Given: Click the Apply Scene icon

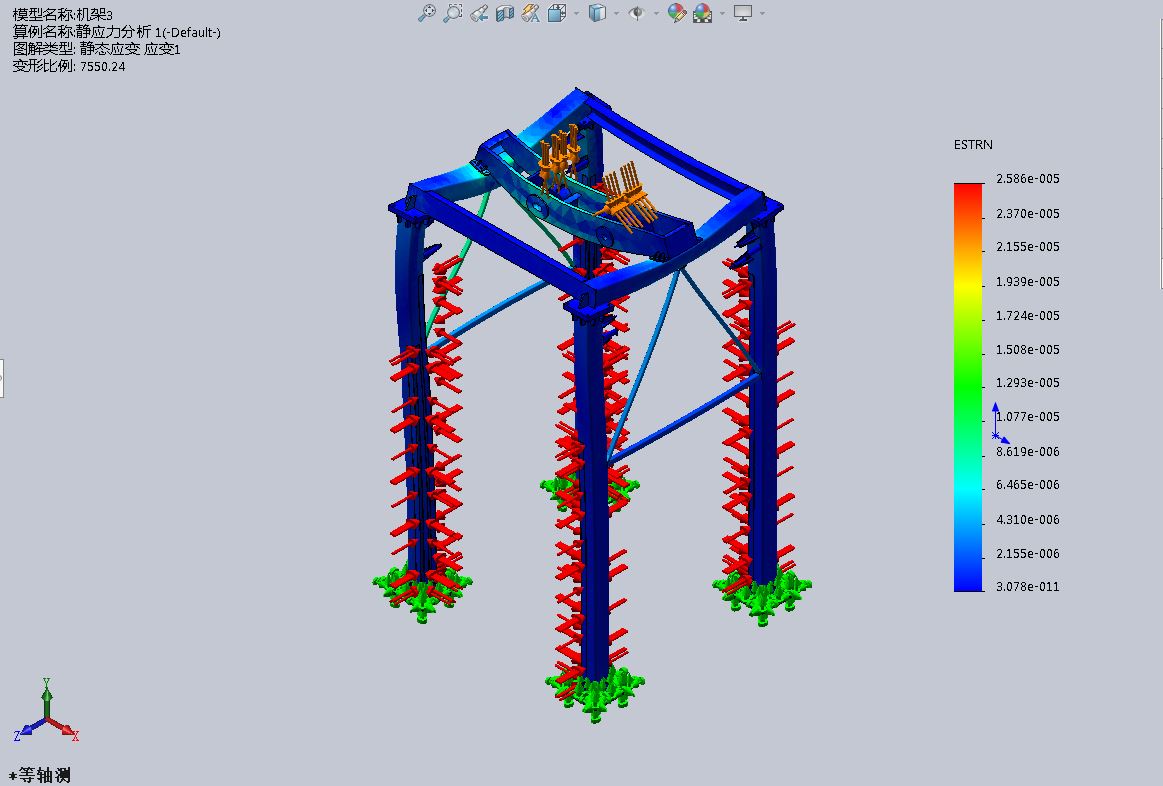Looking at the screenshot, I should click(702, 13).
